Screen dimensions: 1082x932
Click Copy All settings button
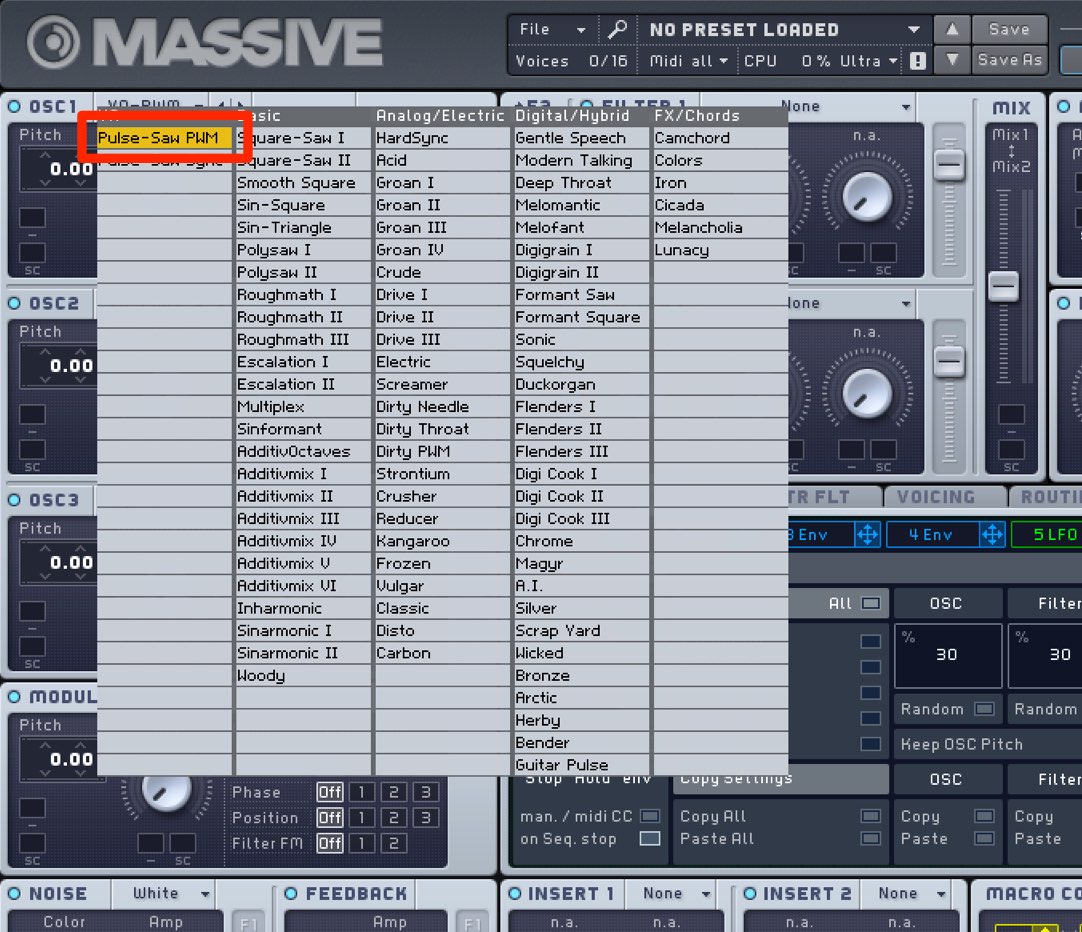[780, 816]
